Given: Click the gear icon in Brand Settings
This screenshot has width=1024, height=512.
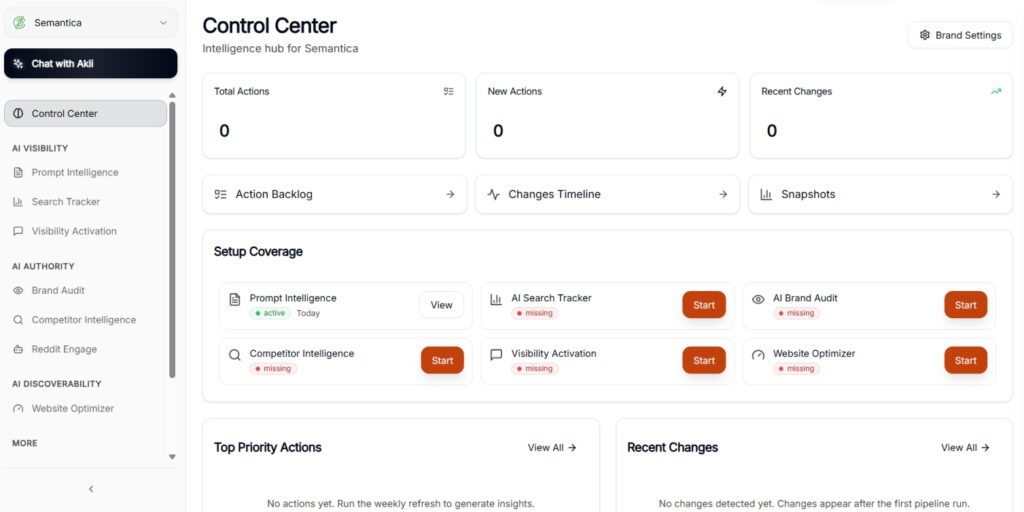Looking at the screenshot, I should pyautogui.click(x=925, y=35).
